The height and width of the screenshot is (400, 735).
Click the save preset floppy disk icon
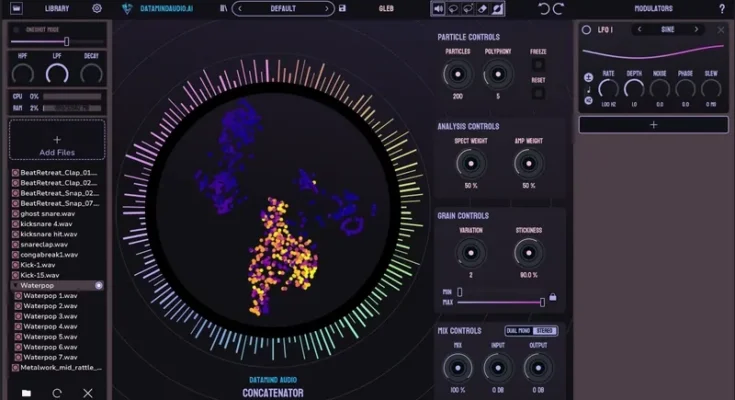pos(342,8)
